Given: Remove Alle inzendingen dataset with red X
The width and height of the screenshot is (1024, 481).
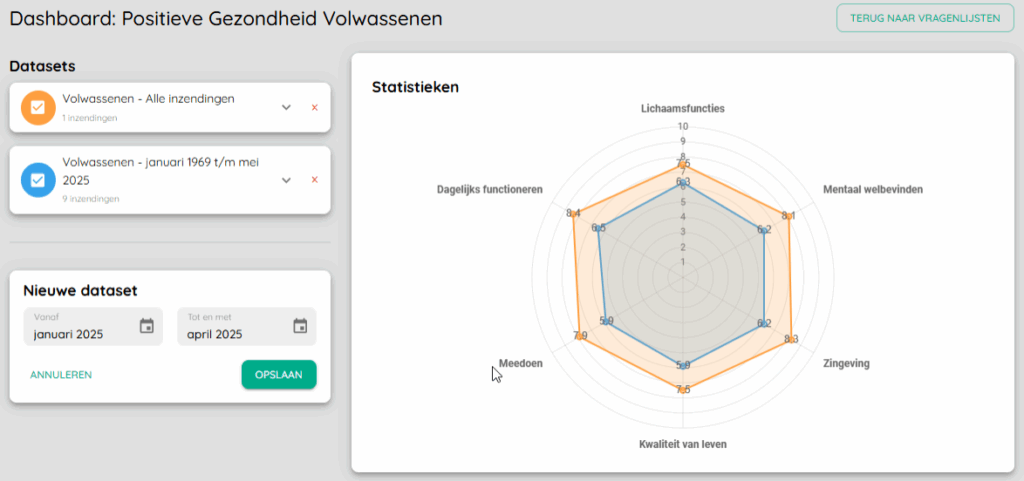Looking at the screenshot, I should point(315,108).
